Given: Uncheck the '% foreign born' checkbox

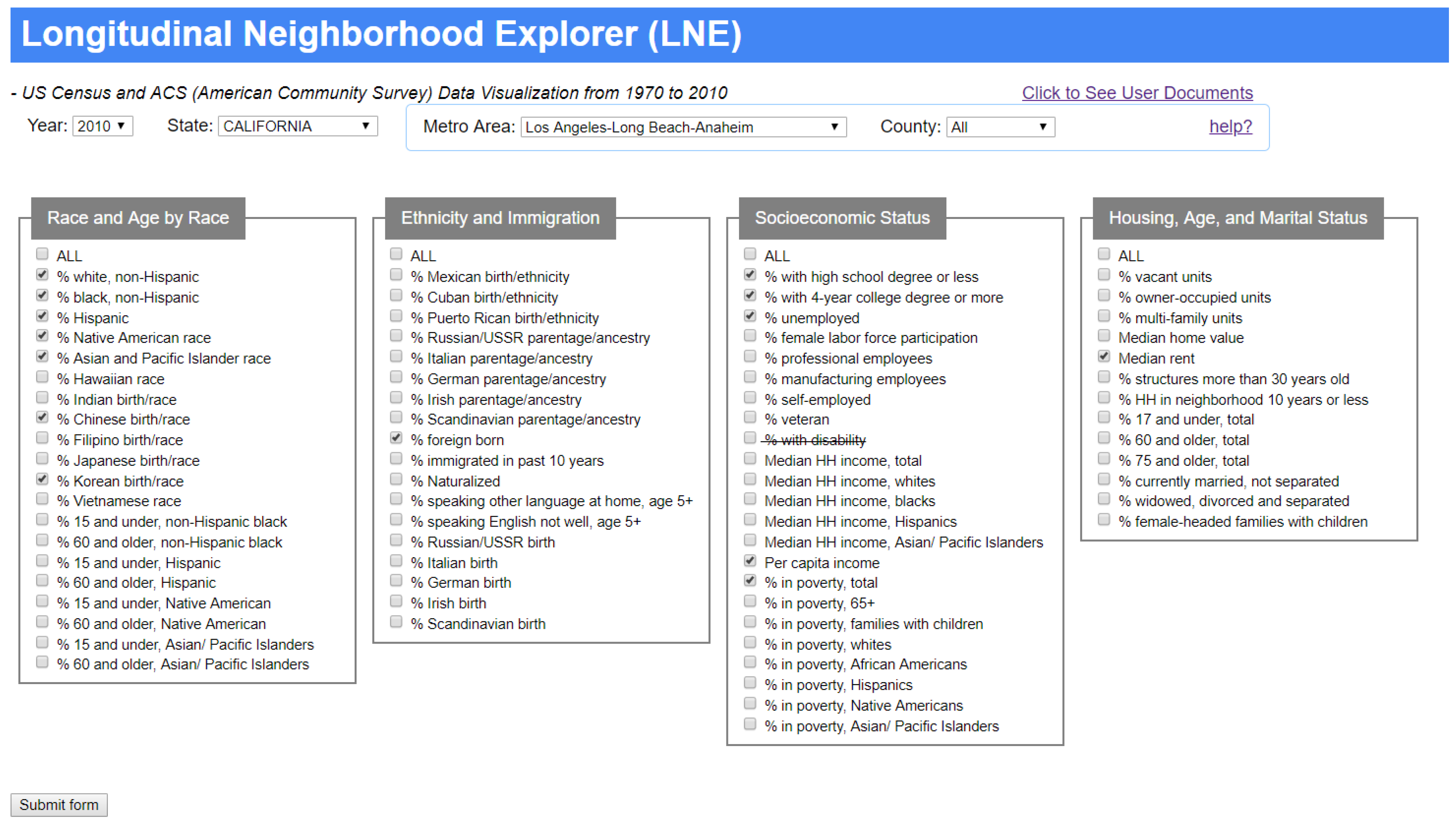Looking at the screenshot, I should point(396,438).
